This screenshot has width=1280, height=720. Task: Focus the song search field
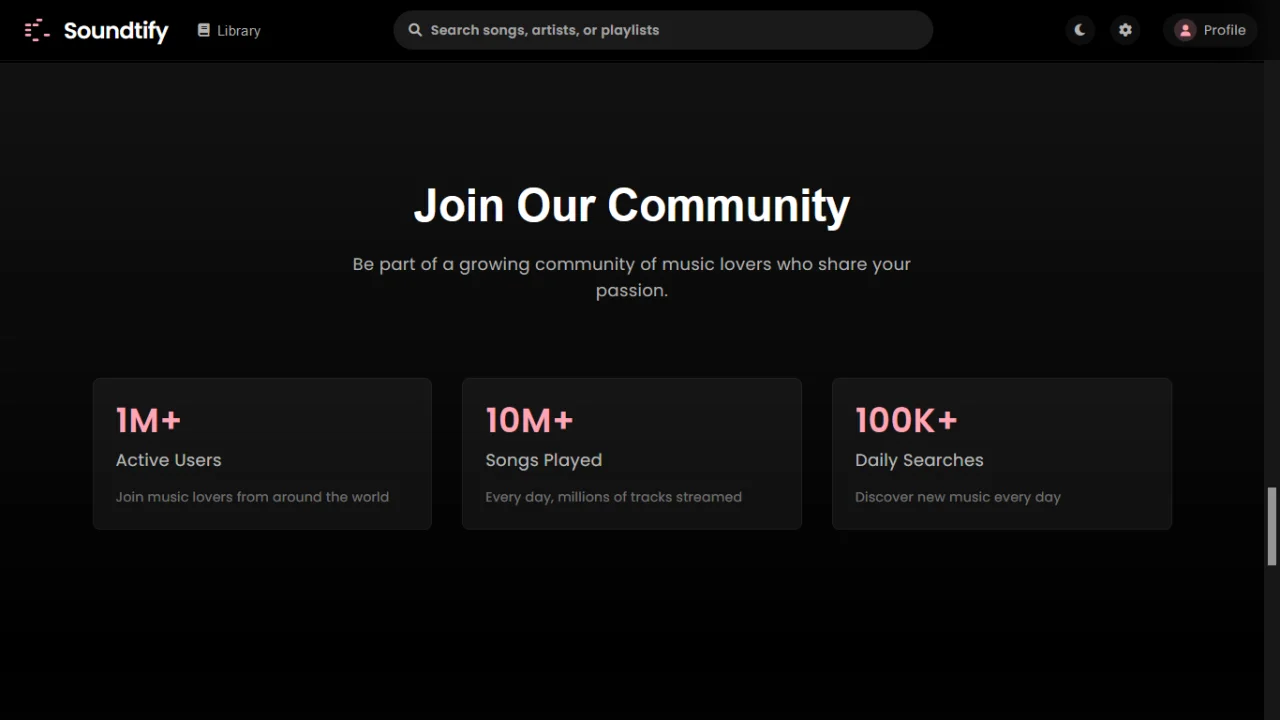[663, 30]
